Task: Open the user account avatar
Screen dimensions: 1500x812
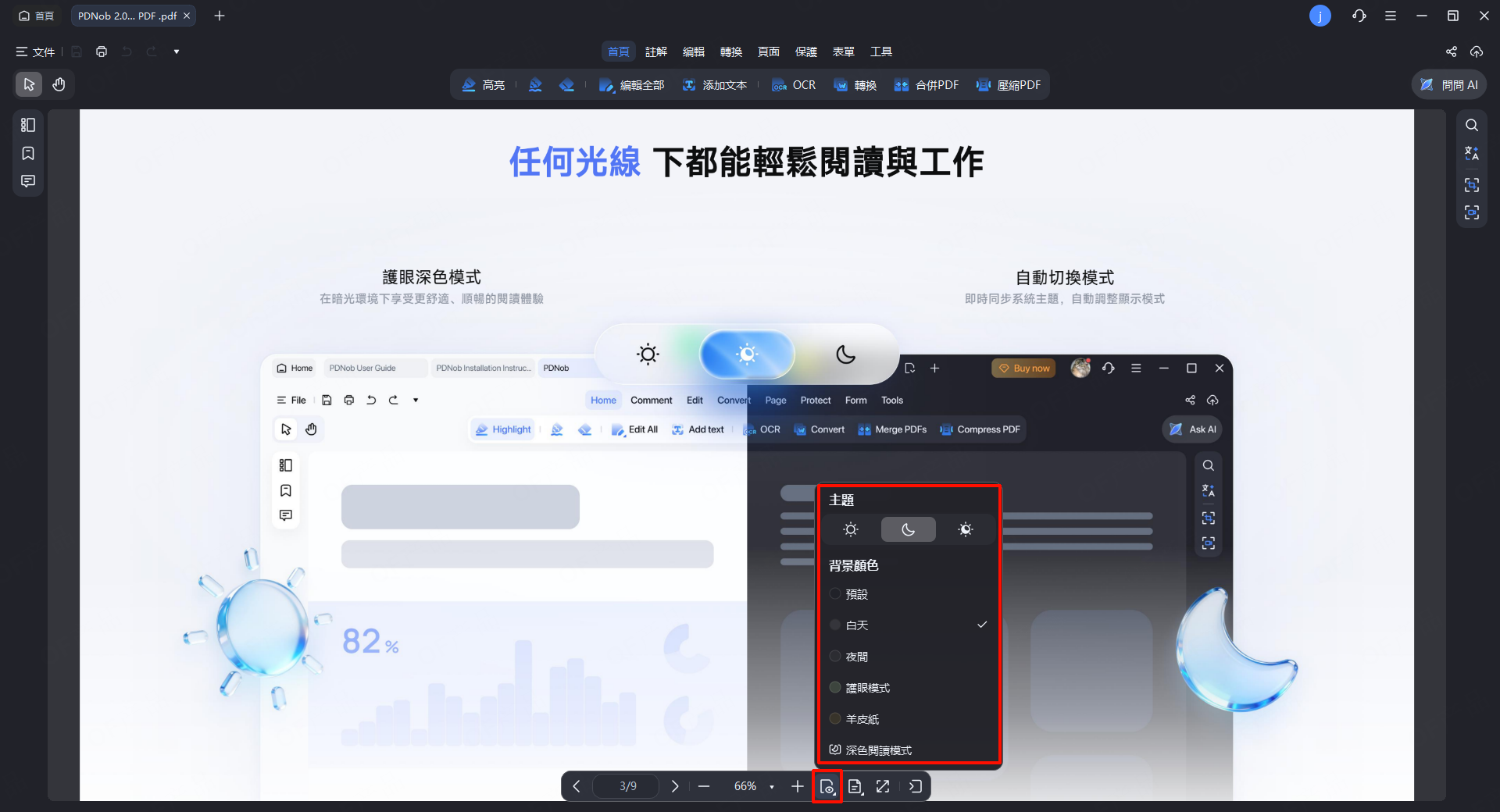Action: tap(1320, 16)
